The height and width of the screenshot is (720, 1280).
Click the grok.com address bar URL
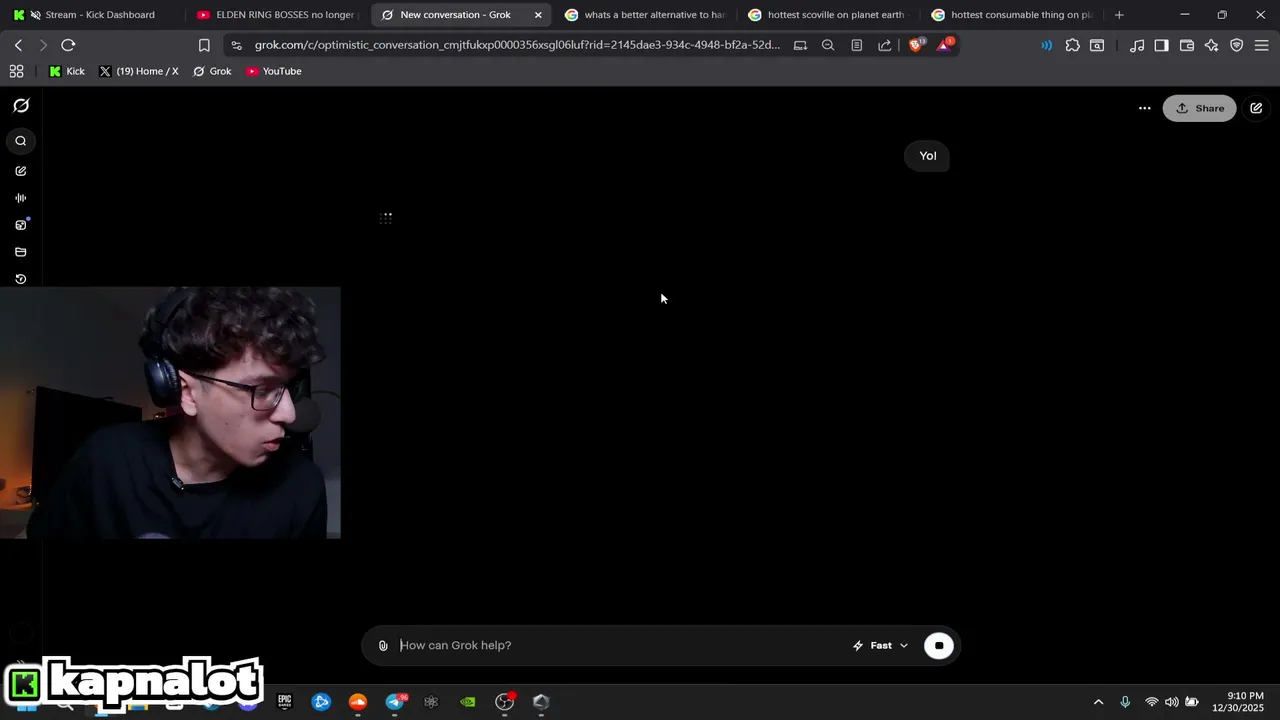[517, 45]
